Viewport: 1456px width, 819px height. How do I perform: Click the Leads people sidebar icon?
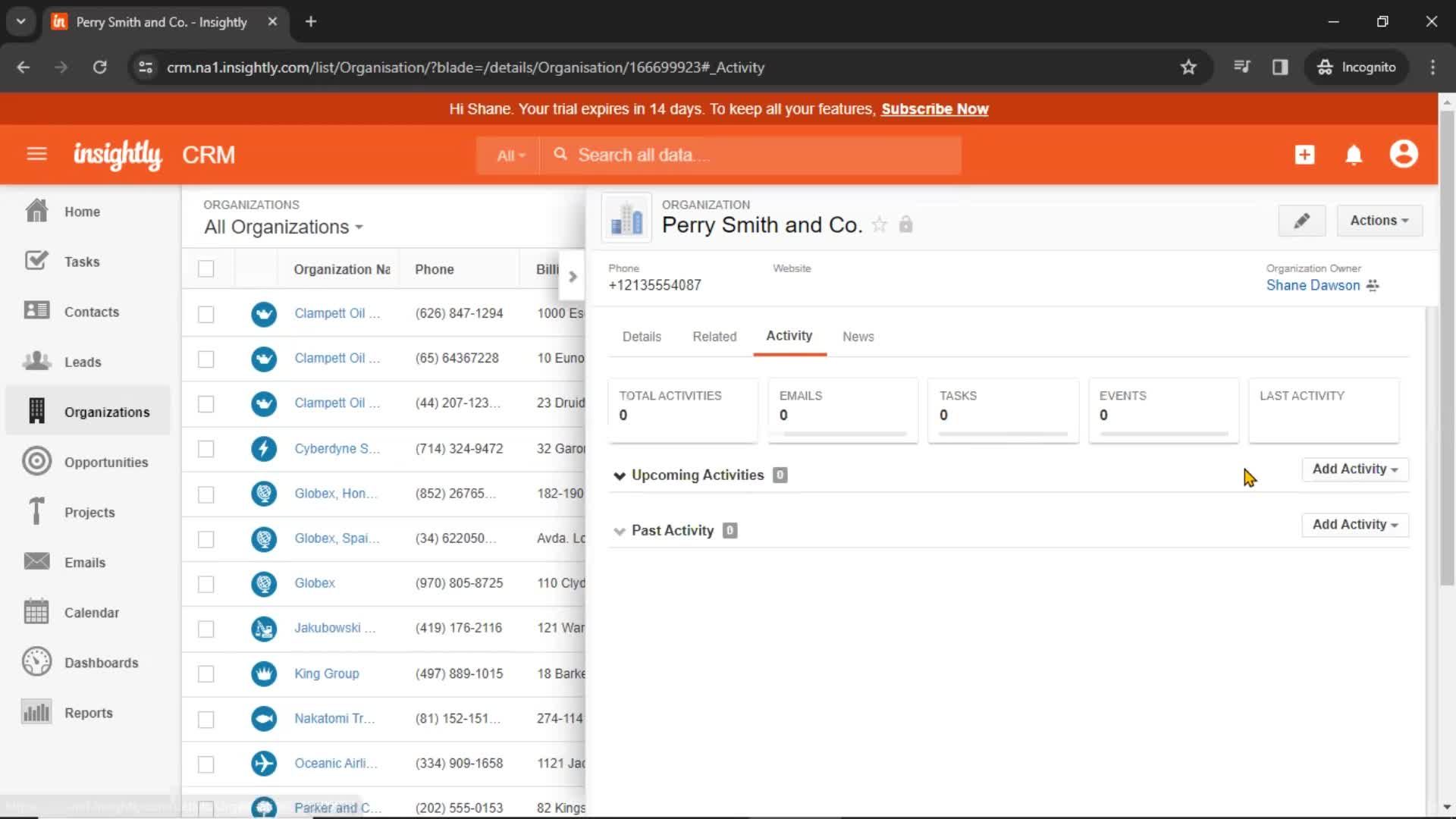click(x=36, y=361)
